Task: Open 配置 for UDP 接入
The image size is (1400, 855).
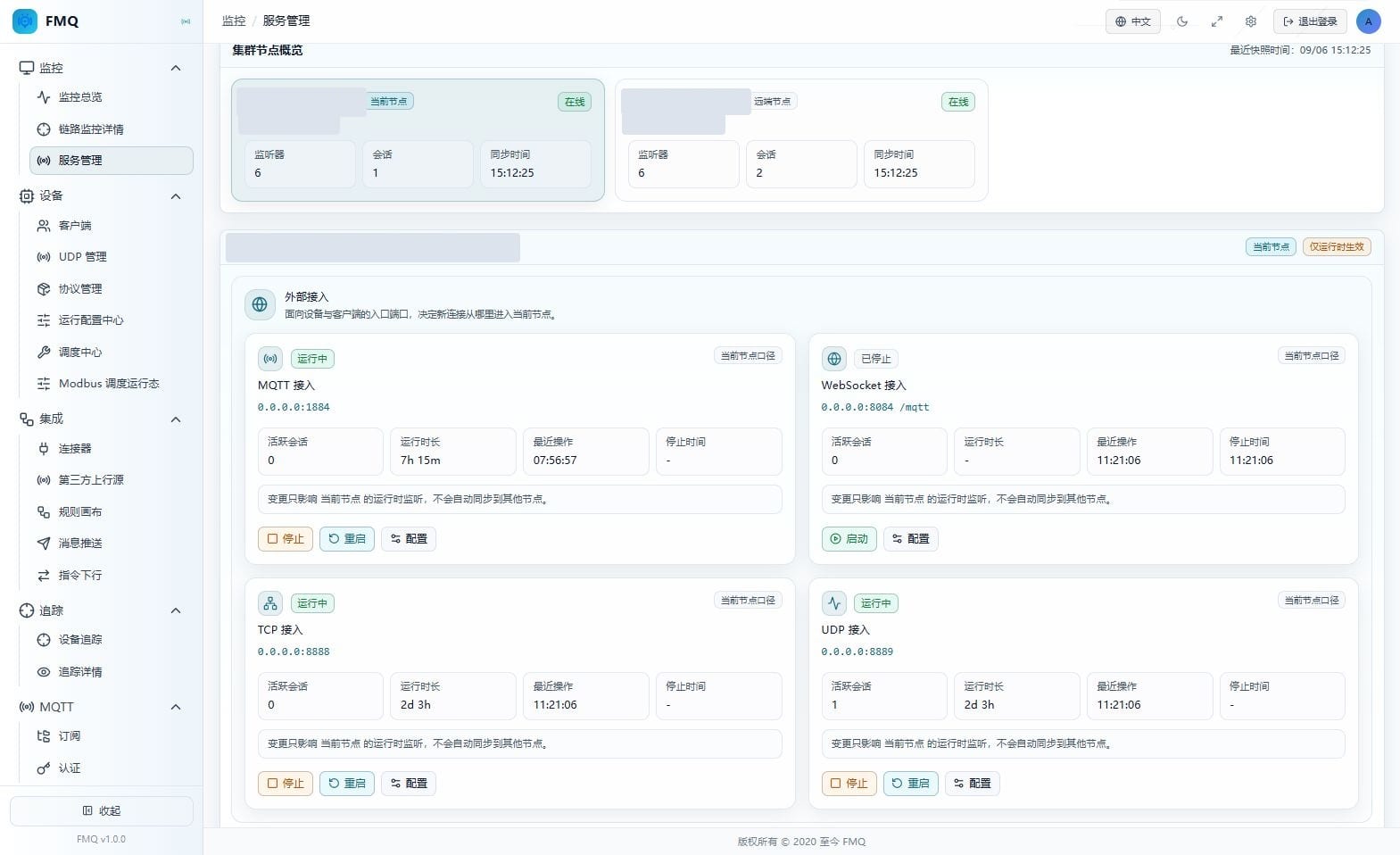Action: (972, 784)
